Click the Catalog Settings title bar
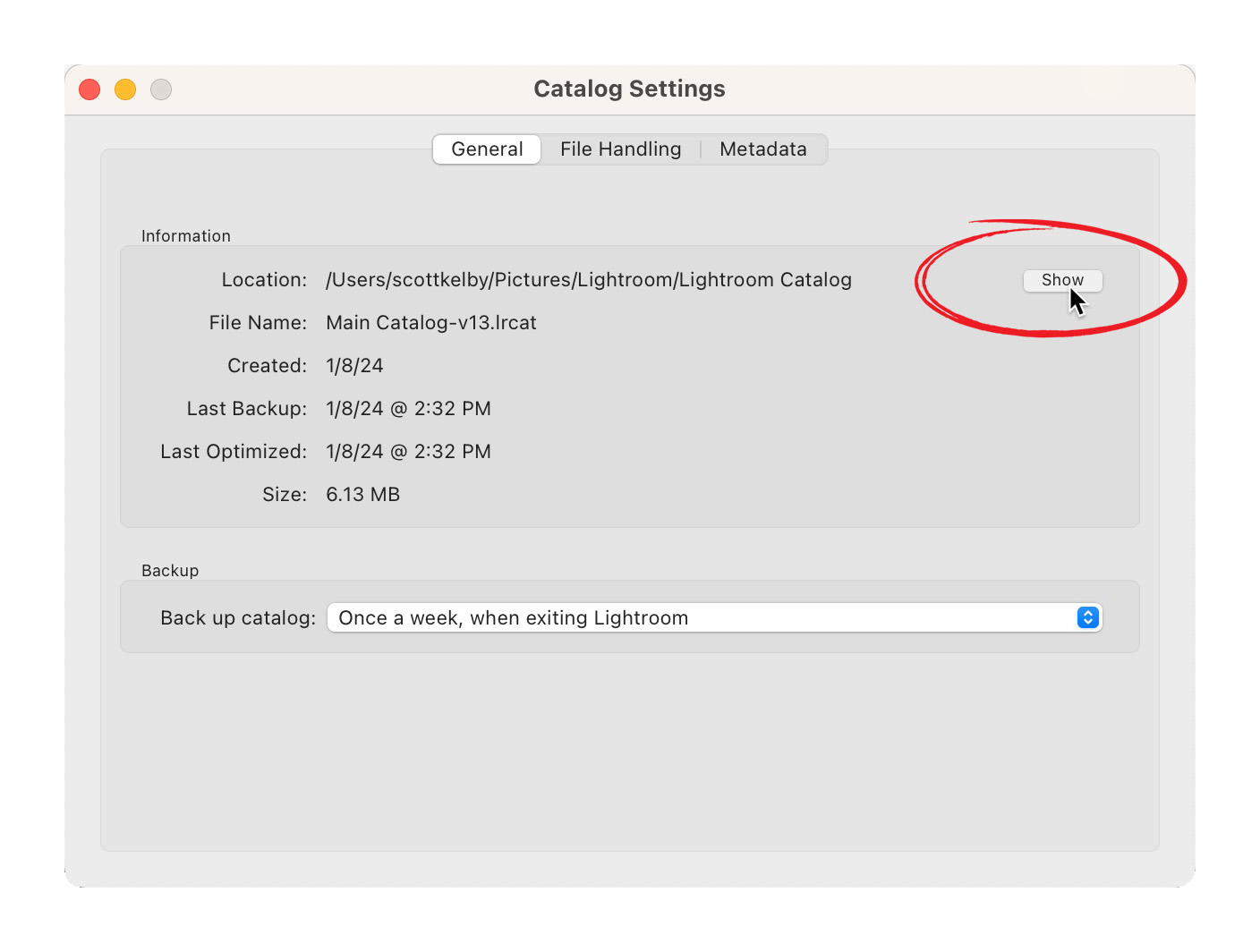Screen dimensions: 1260x952 (x=629, y=88)
